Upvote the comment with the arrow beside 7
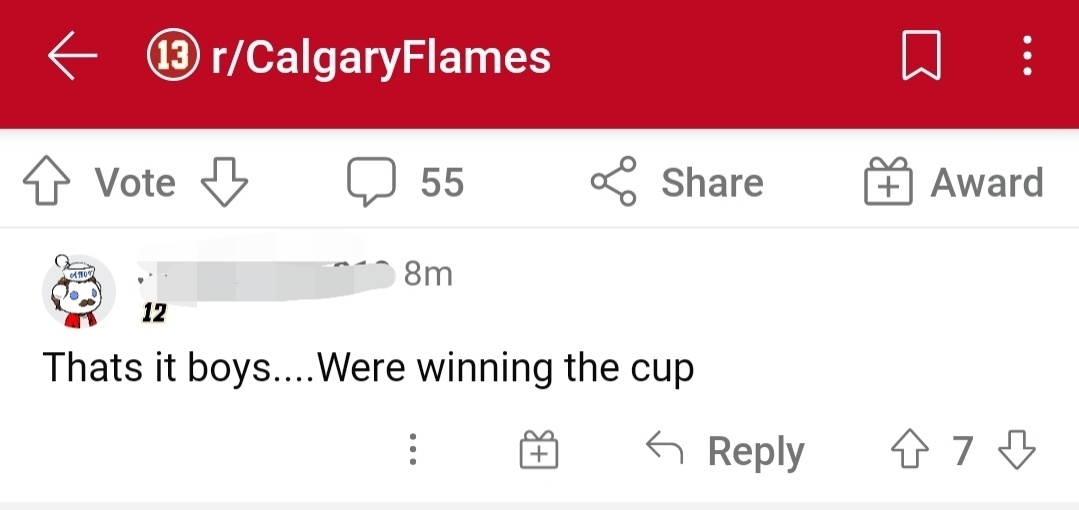Viewport: 1079px width, 510px height. [x=909, y=451]
